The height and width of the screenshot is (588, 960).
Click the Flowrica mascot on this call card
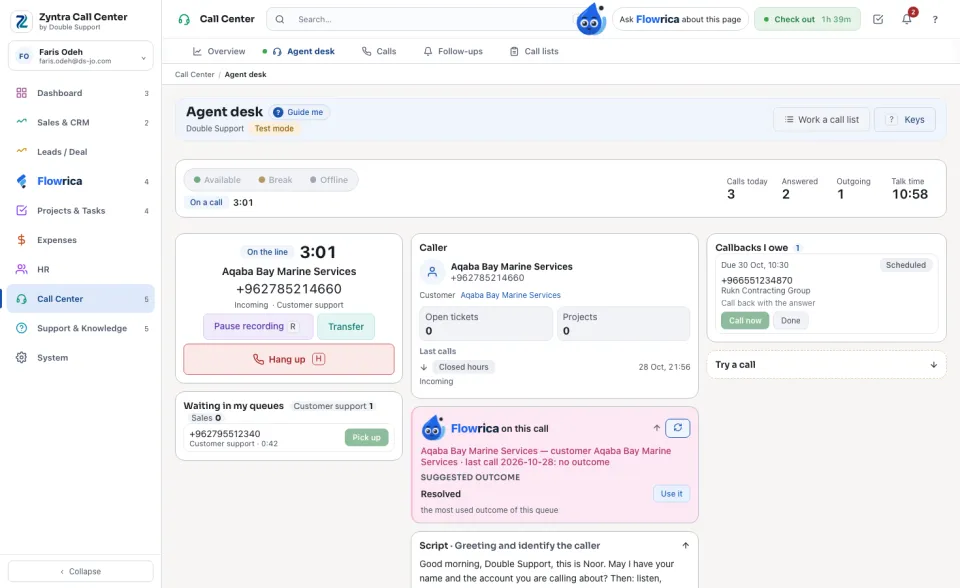click(x=433, y=428)
